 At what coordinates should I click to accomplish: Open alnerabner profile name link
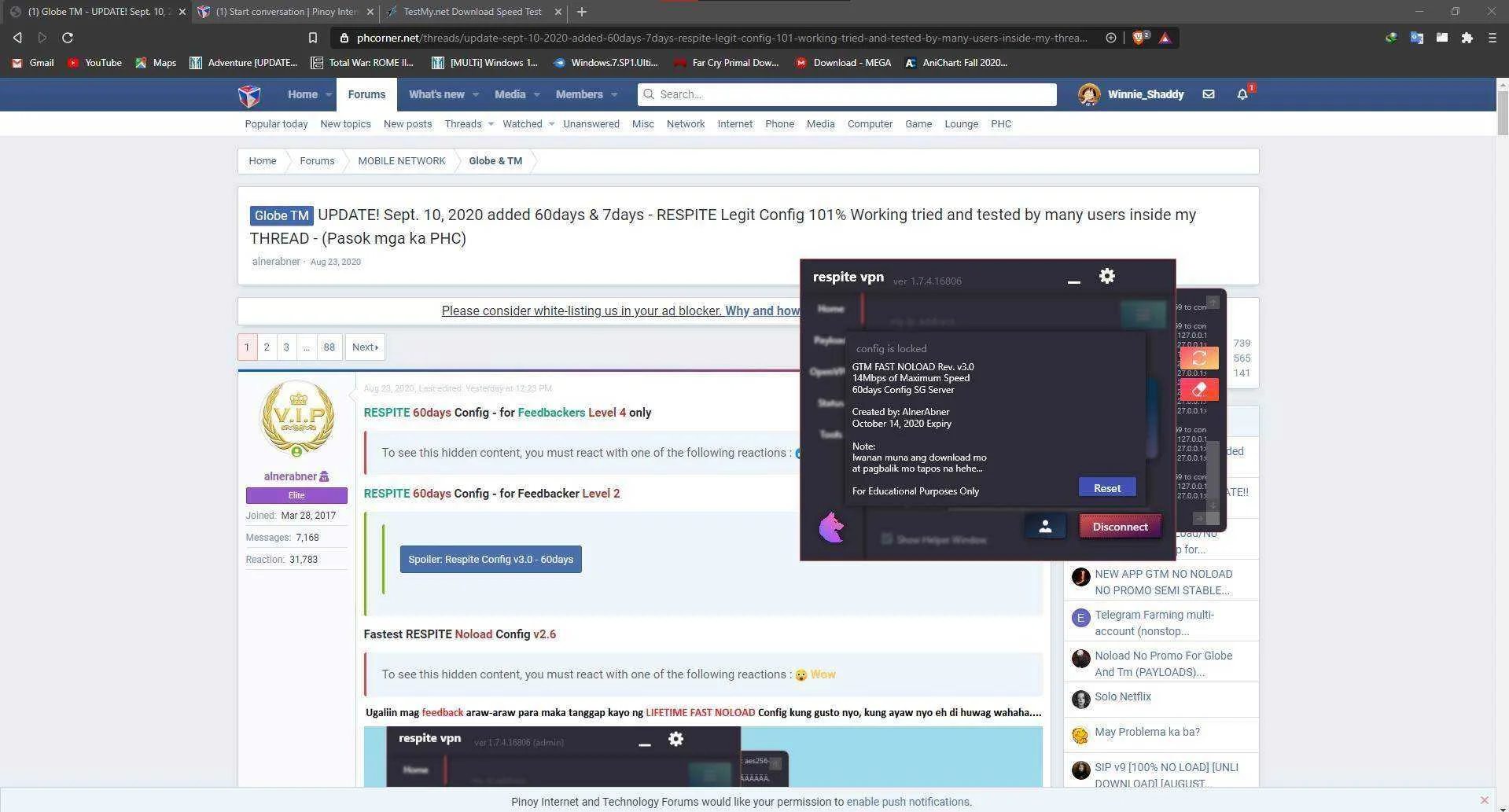(290, 476)
